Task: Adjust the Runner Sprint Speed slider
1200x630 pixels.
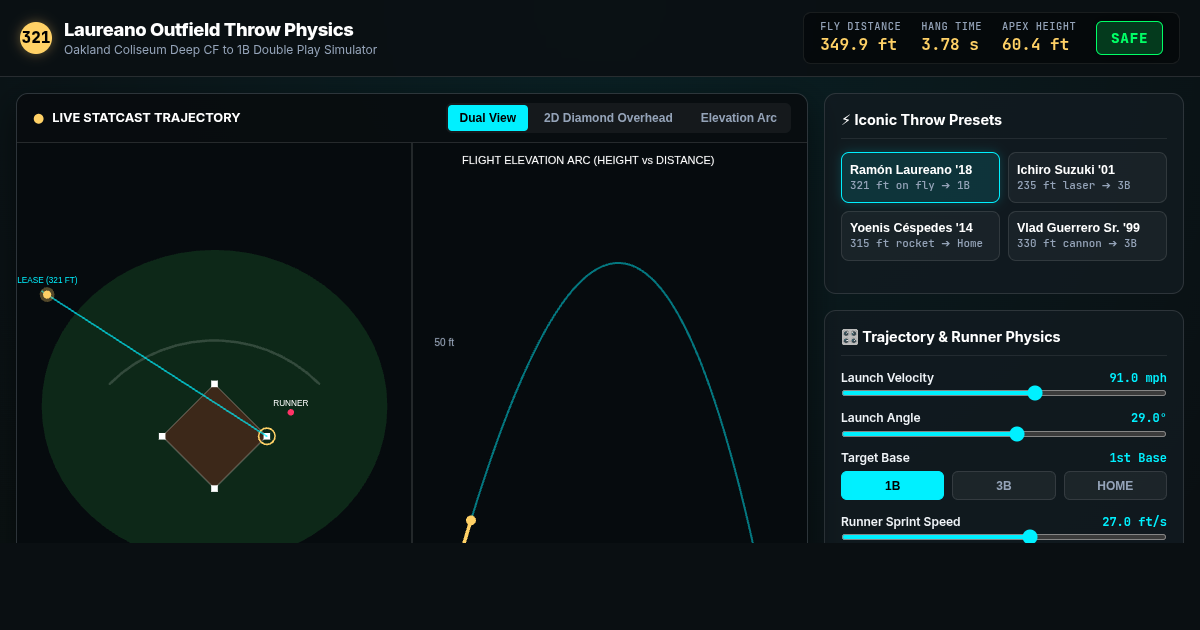Action: pos(1004,537)
